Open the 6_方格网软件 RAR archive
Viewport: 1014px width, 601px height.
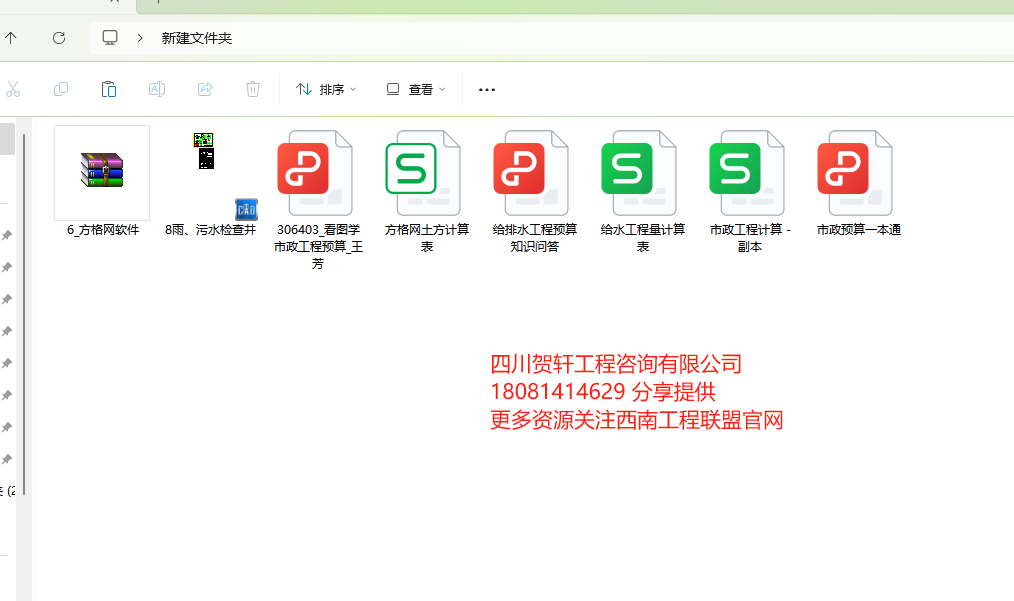click(x=102, y=172)
